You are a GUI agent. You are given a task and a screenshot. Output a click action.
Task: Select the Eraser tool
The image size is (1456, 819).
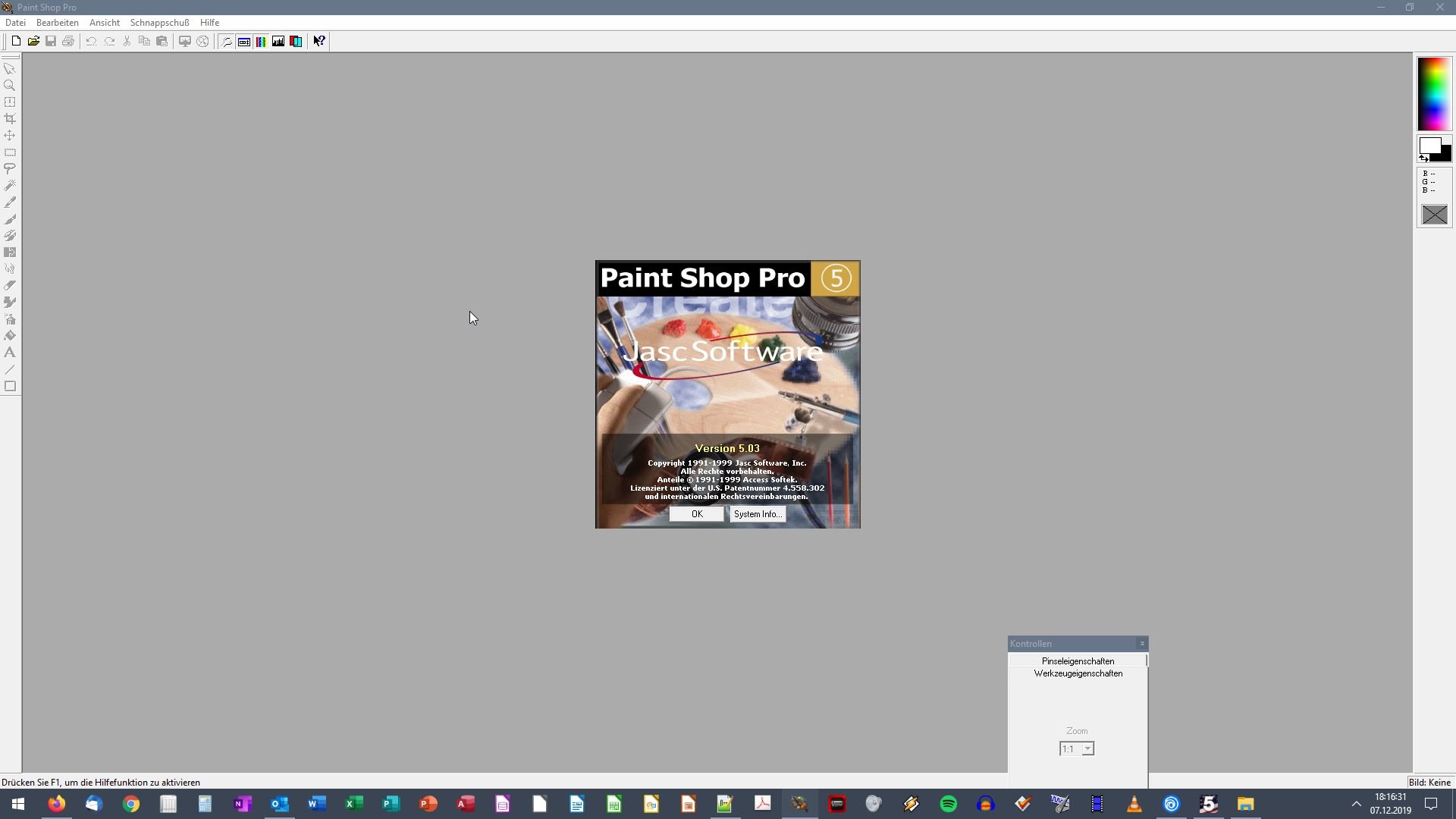(x=10, y=285)
